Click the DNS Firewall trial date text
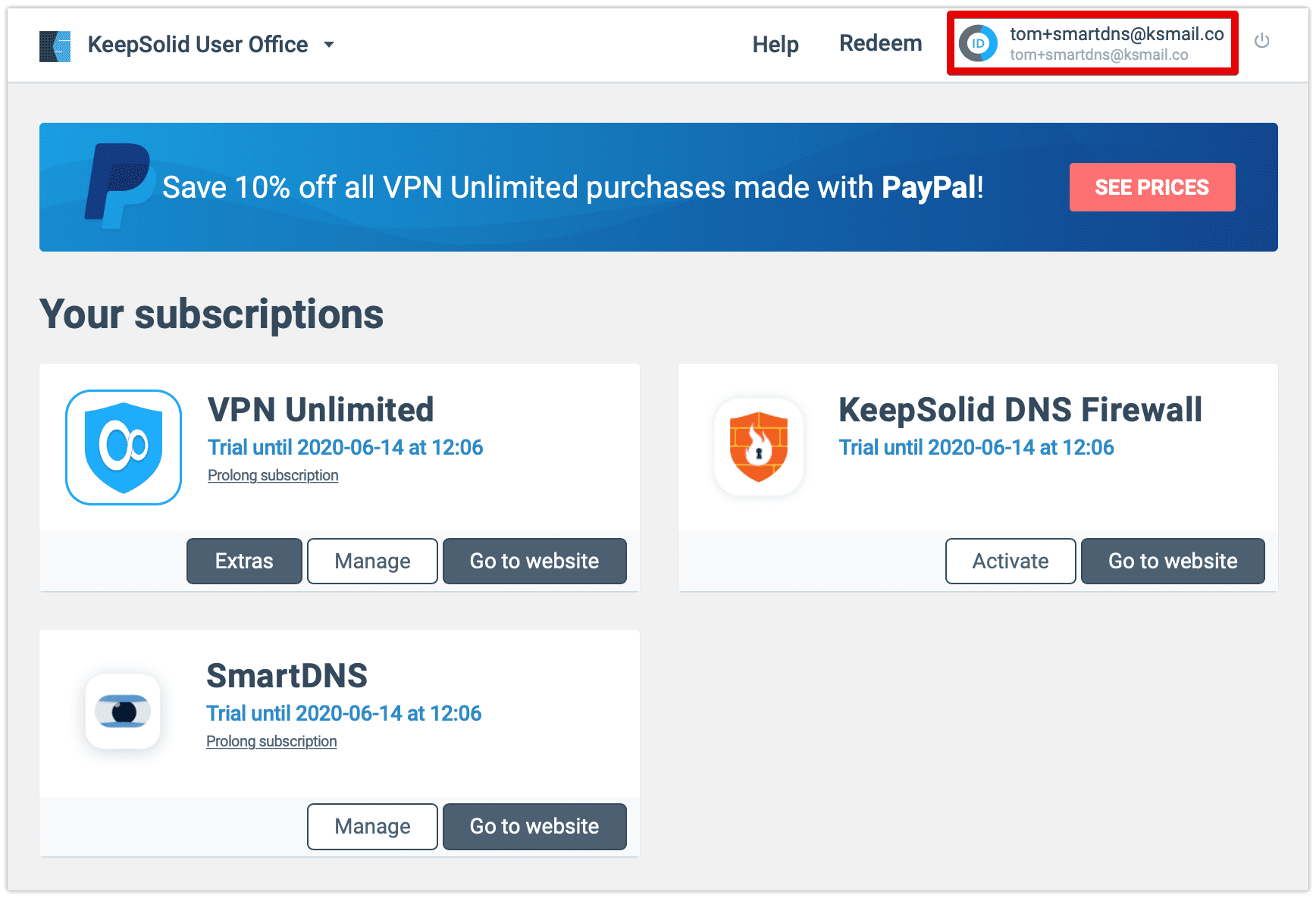 pyautogui.click(x=976, y=447)
